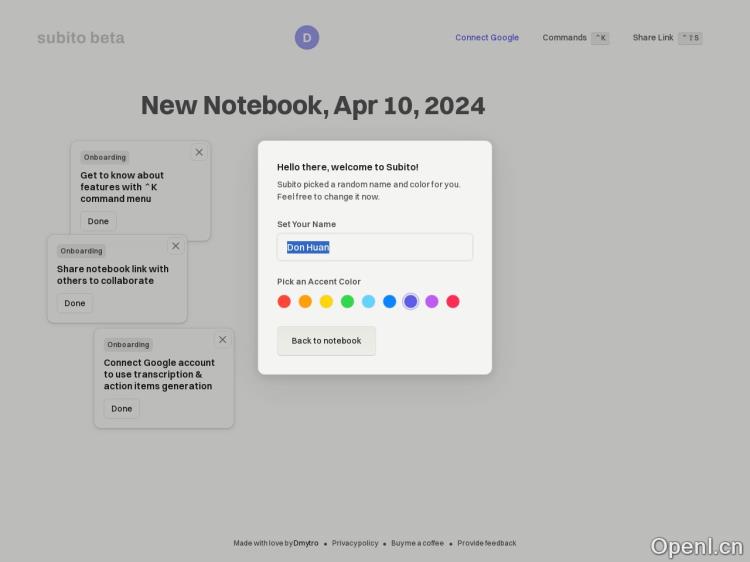Image resolution: width=750 pixels, height=562 pixels.
Task: Click Done on share notebook card
Action: [x=75, y=303]
